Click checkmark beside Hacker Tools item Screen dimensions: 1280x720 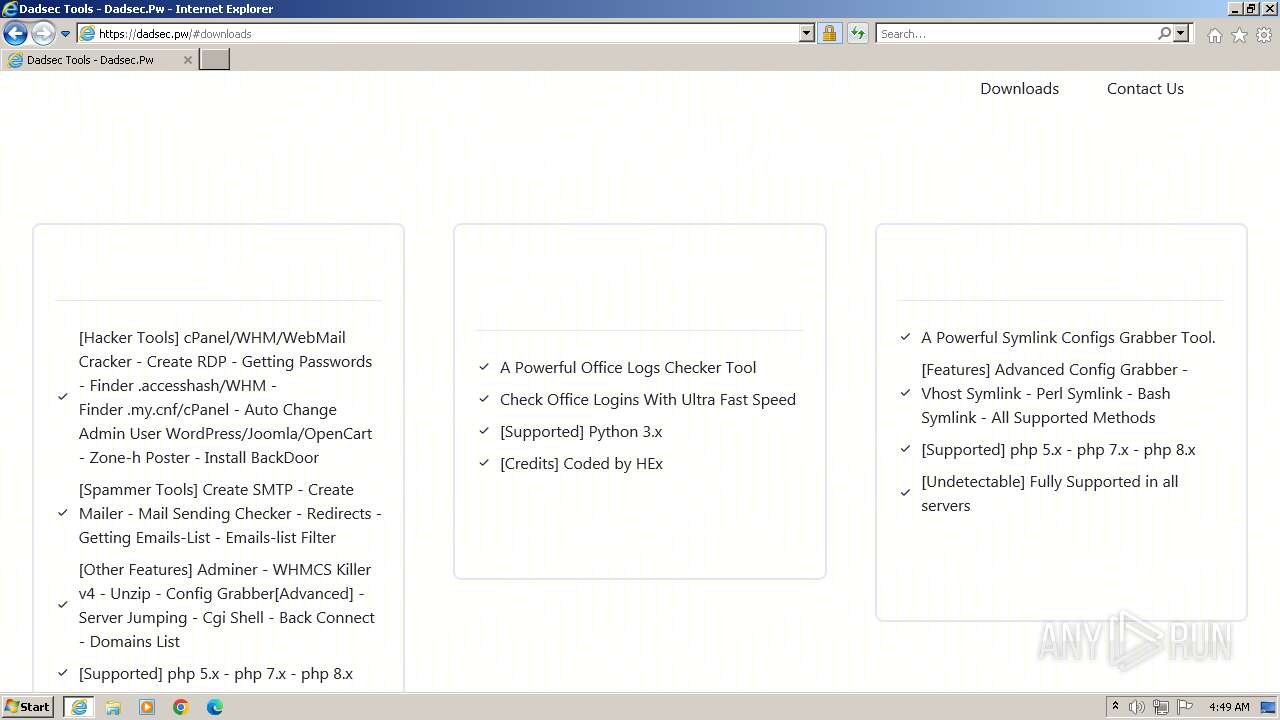tap(62, 397)
